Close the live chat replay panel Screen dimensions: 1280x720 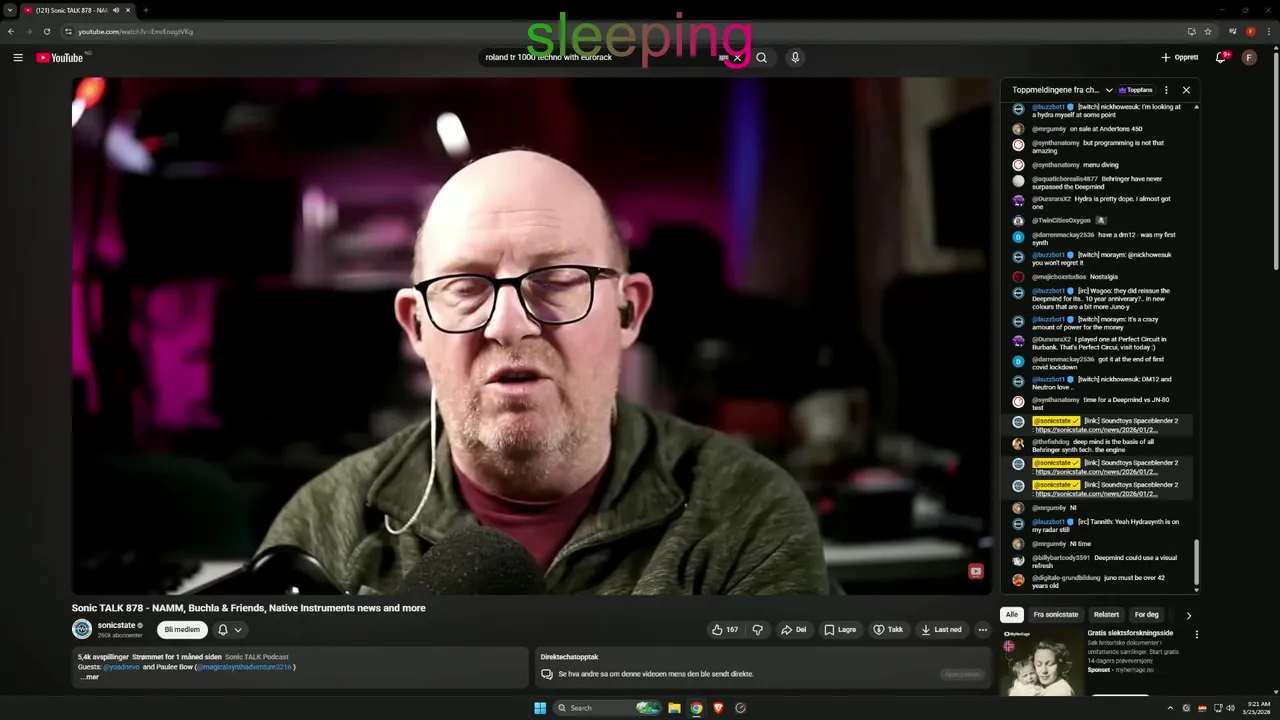1186,90
